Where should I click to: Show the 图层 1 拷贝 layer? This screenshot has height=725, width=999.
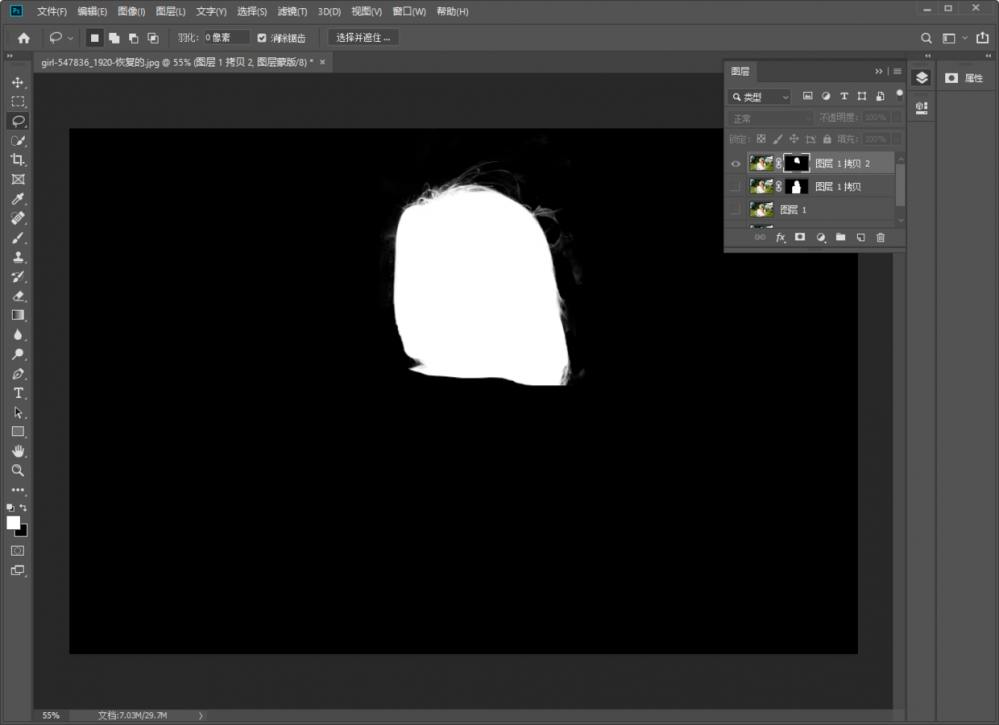tap(736, 187)
